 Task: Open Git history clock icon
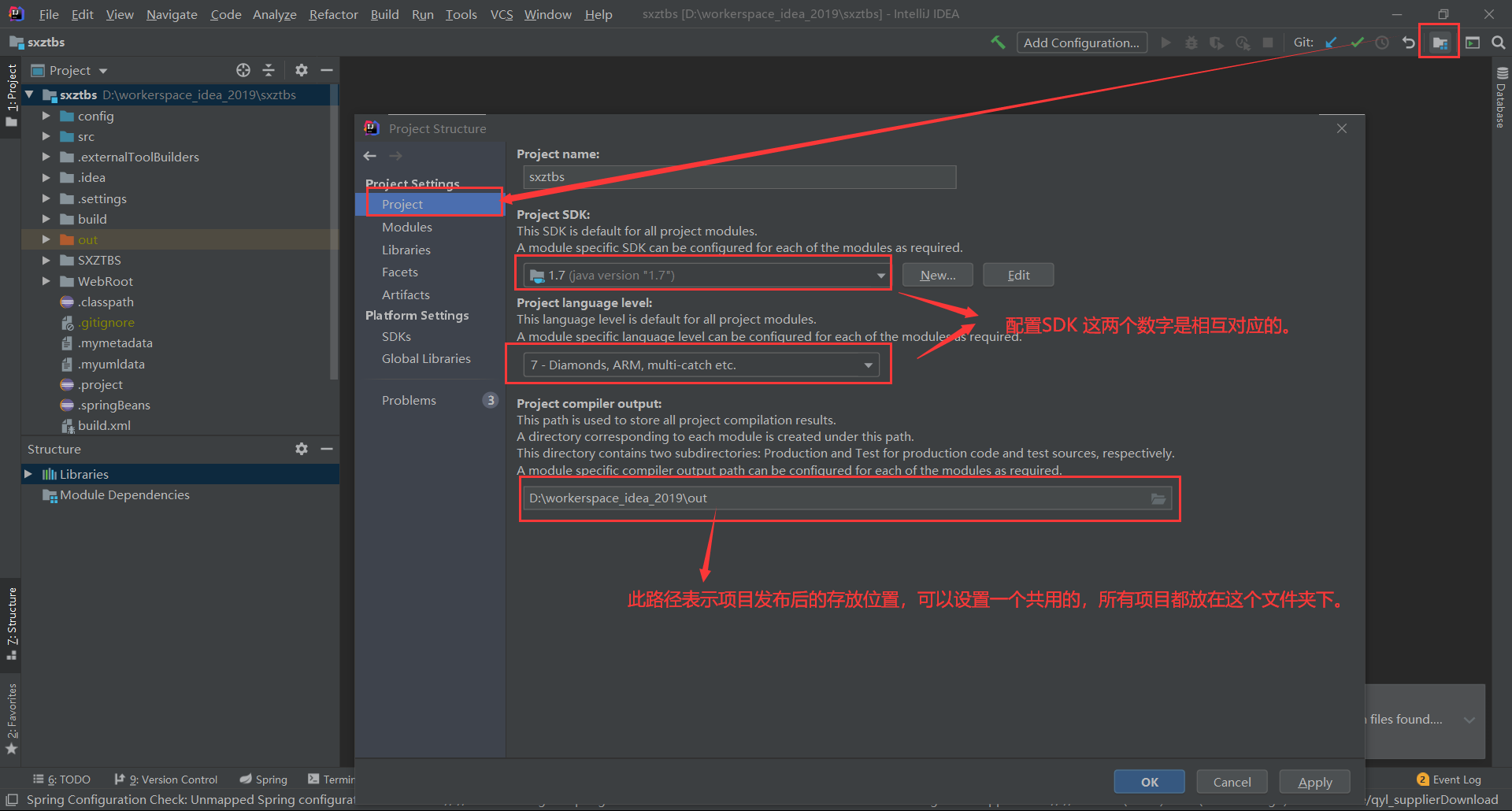(1382, 43)
